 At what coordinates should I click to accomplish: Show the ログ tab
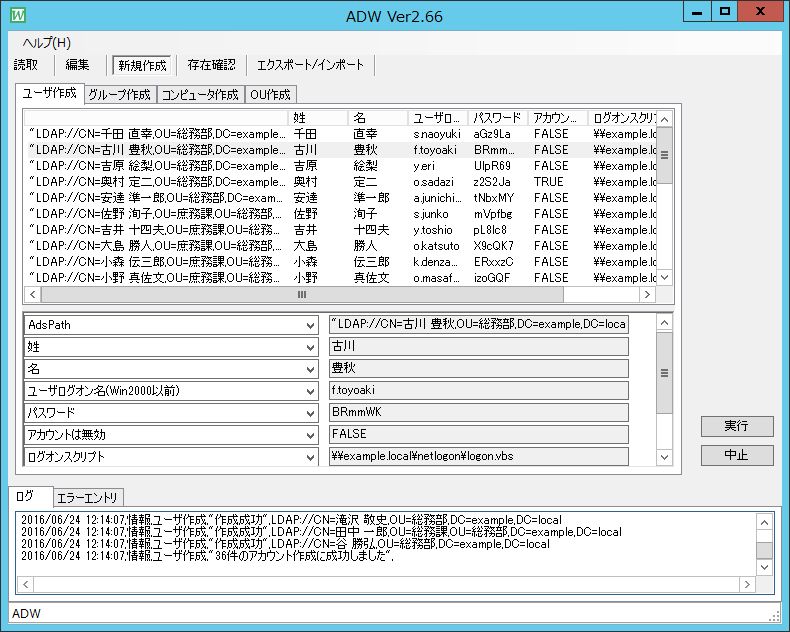click(31, 496)
